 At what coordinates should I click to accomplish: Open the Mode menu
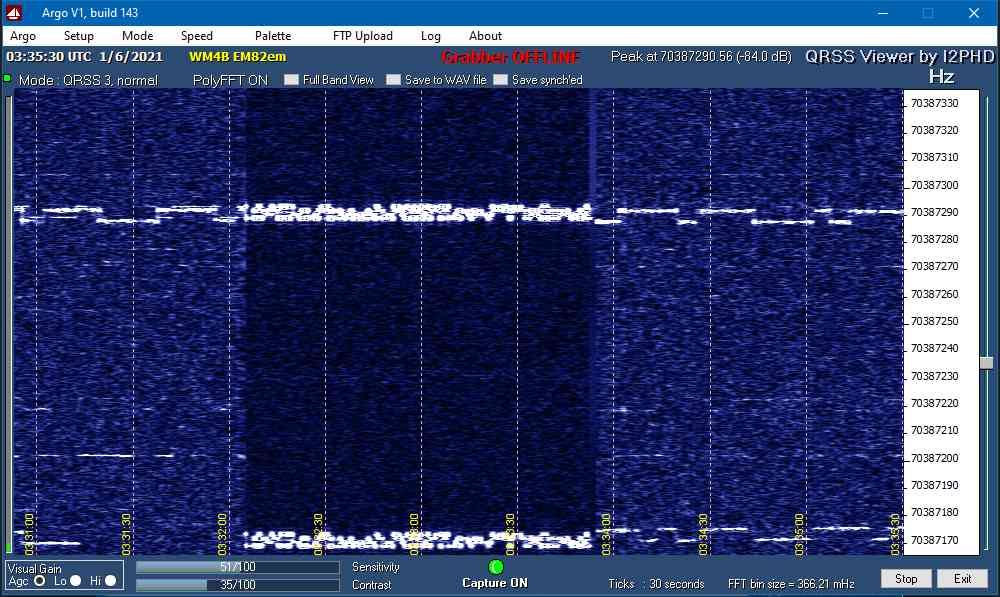pos(137,36)
